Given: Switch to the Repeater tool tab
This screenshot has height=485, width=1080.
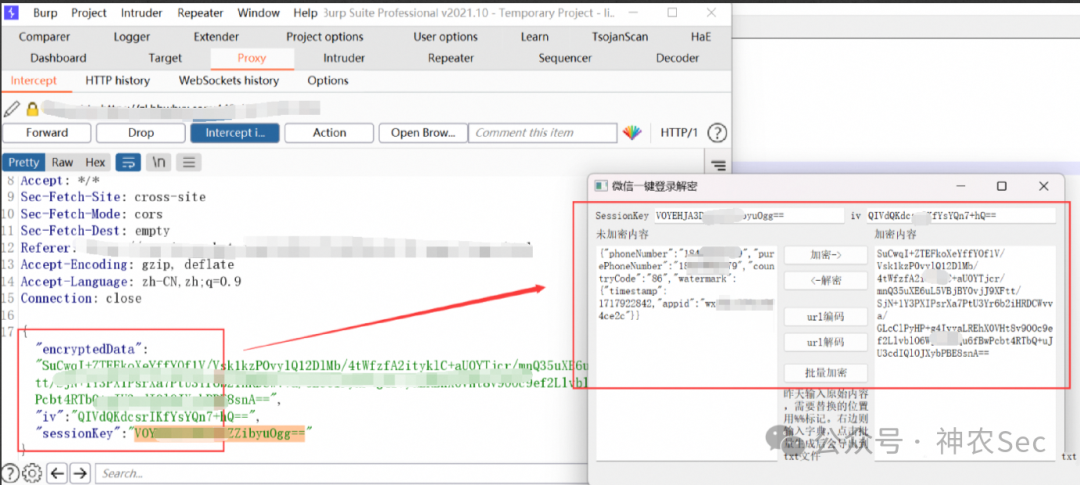Looking at the screenshot, I should pos(450,59).
